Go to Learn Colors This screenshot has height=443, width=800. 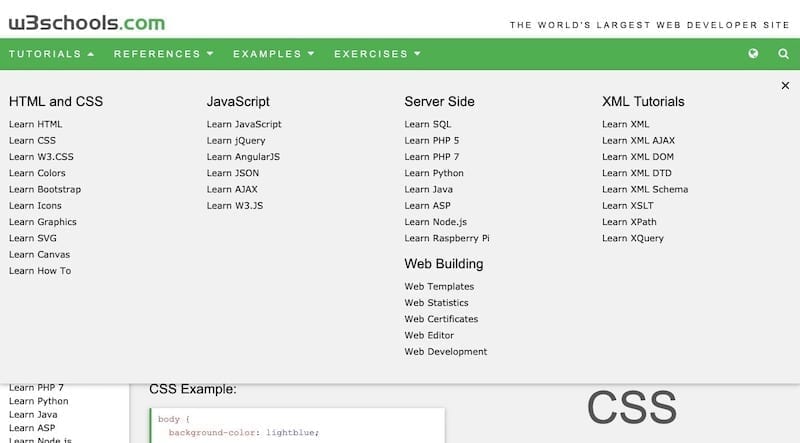pos(37,173)
